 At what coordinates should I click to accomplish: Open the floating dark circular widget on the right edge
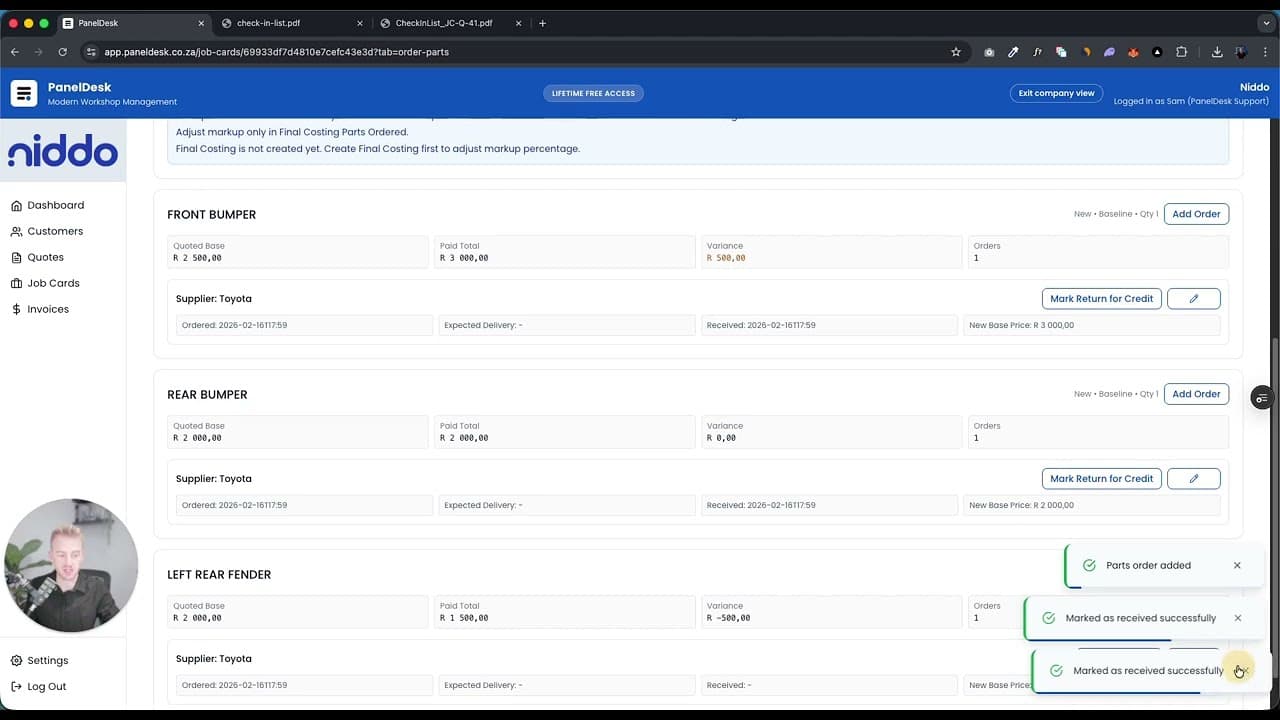tap(1261, 398)
